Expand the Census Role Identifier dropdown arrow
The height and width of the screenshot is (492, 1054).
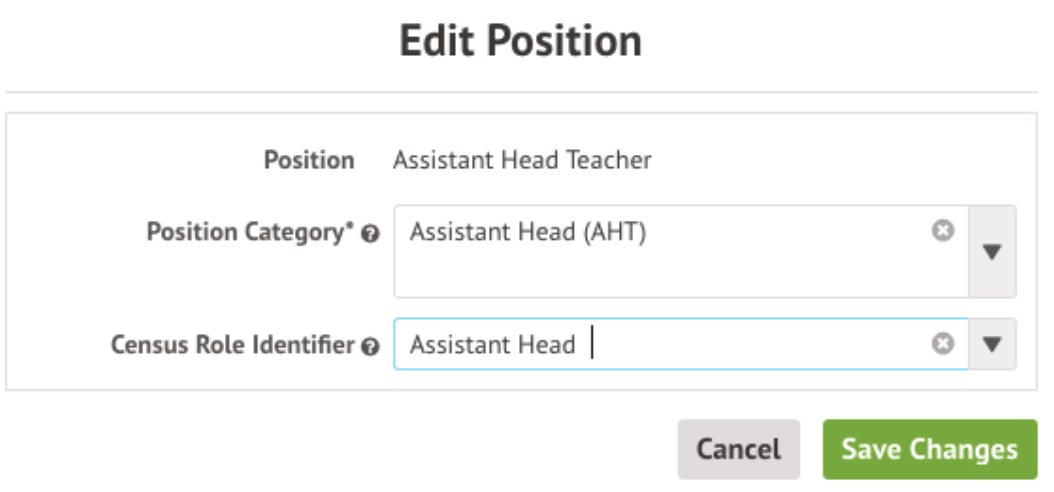992,344
